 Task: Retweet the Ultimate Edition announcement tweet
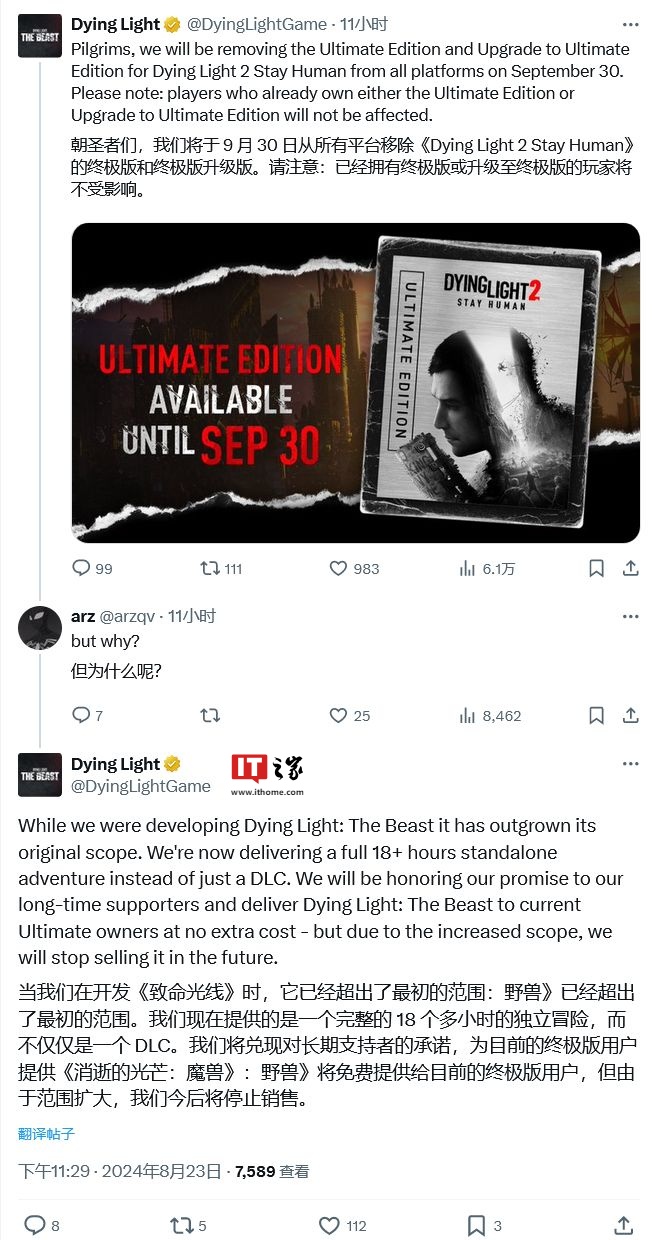coord(221,568)
